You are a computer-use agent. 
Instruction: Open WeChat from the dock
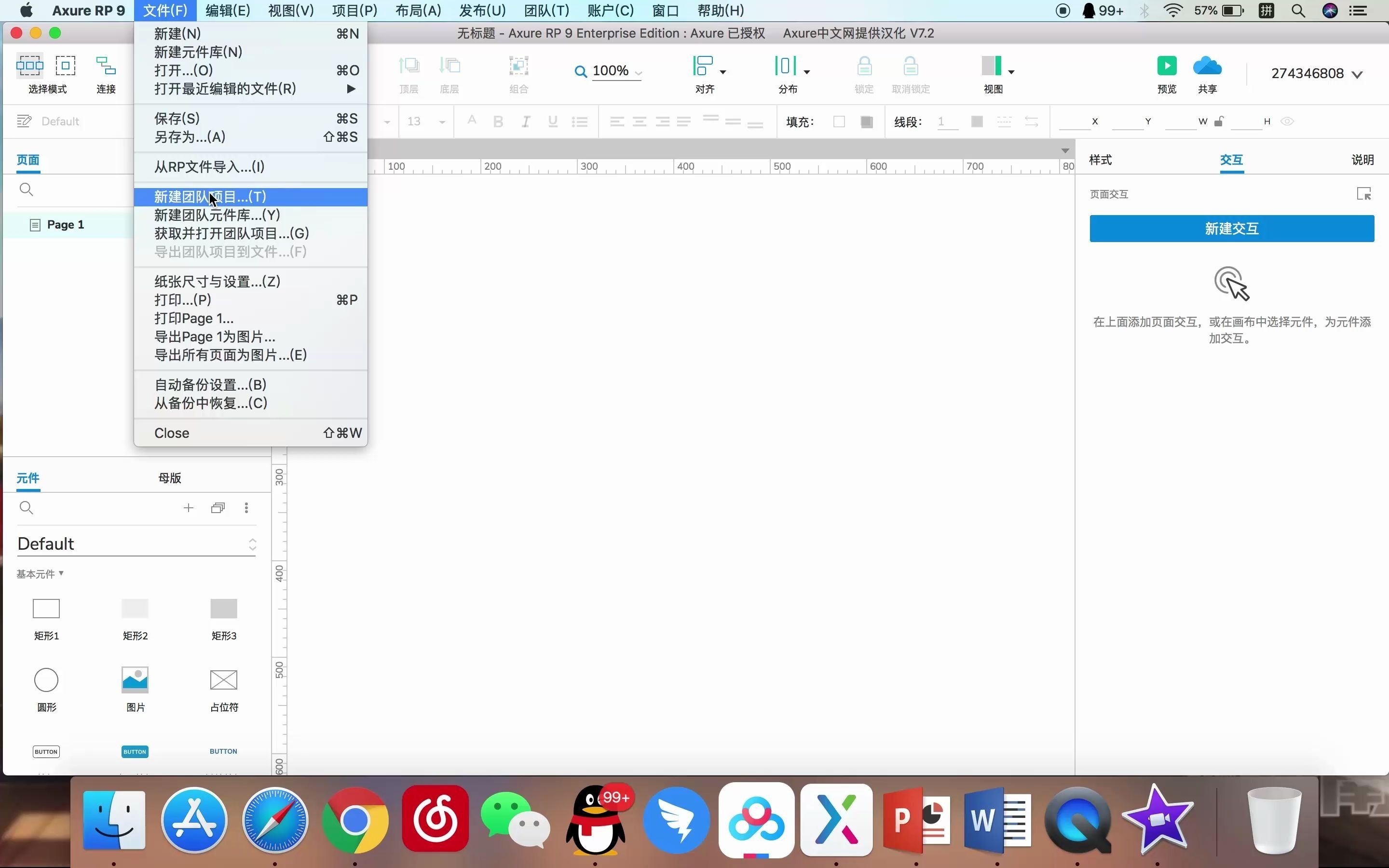click(x=515, y=819)
